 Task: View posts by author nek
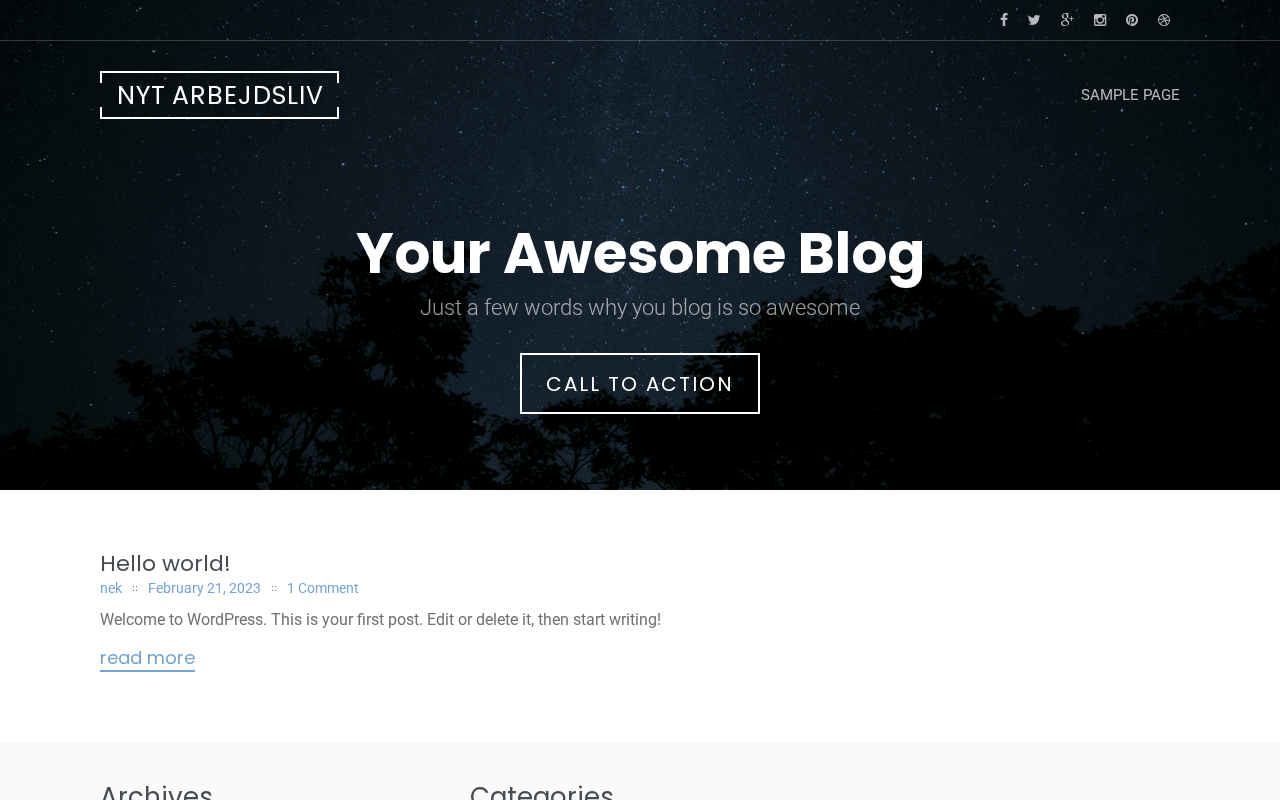click(x=111, y=588)
